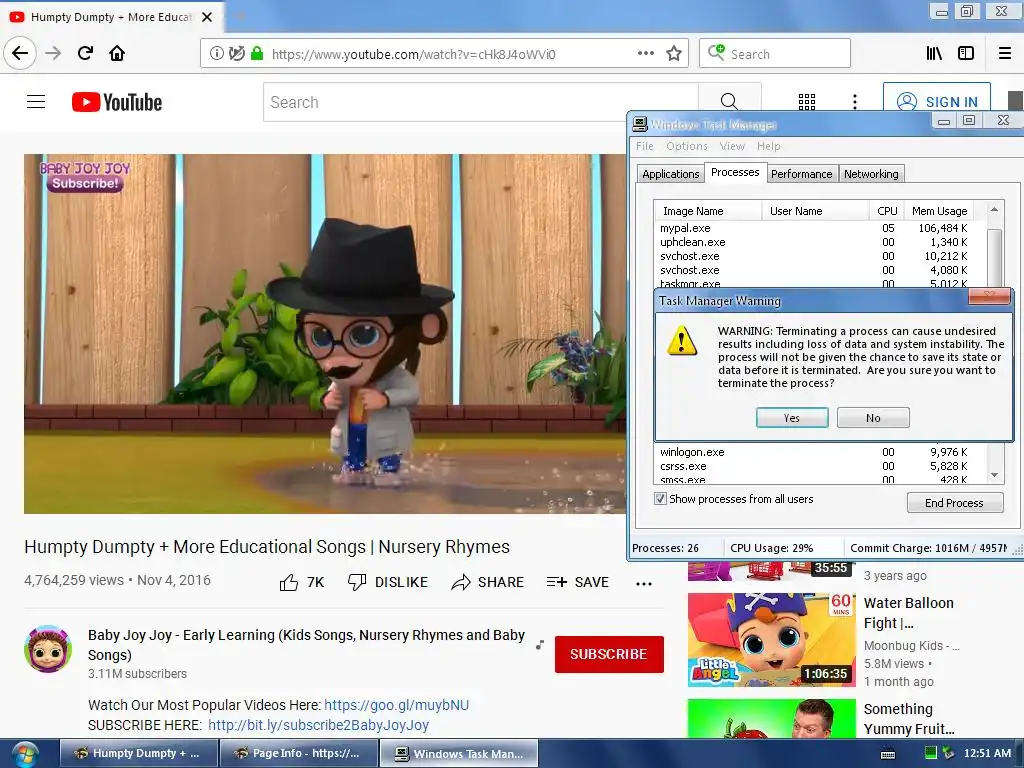Confirm termination with the Yes button

[792, 418]
